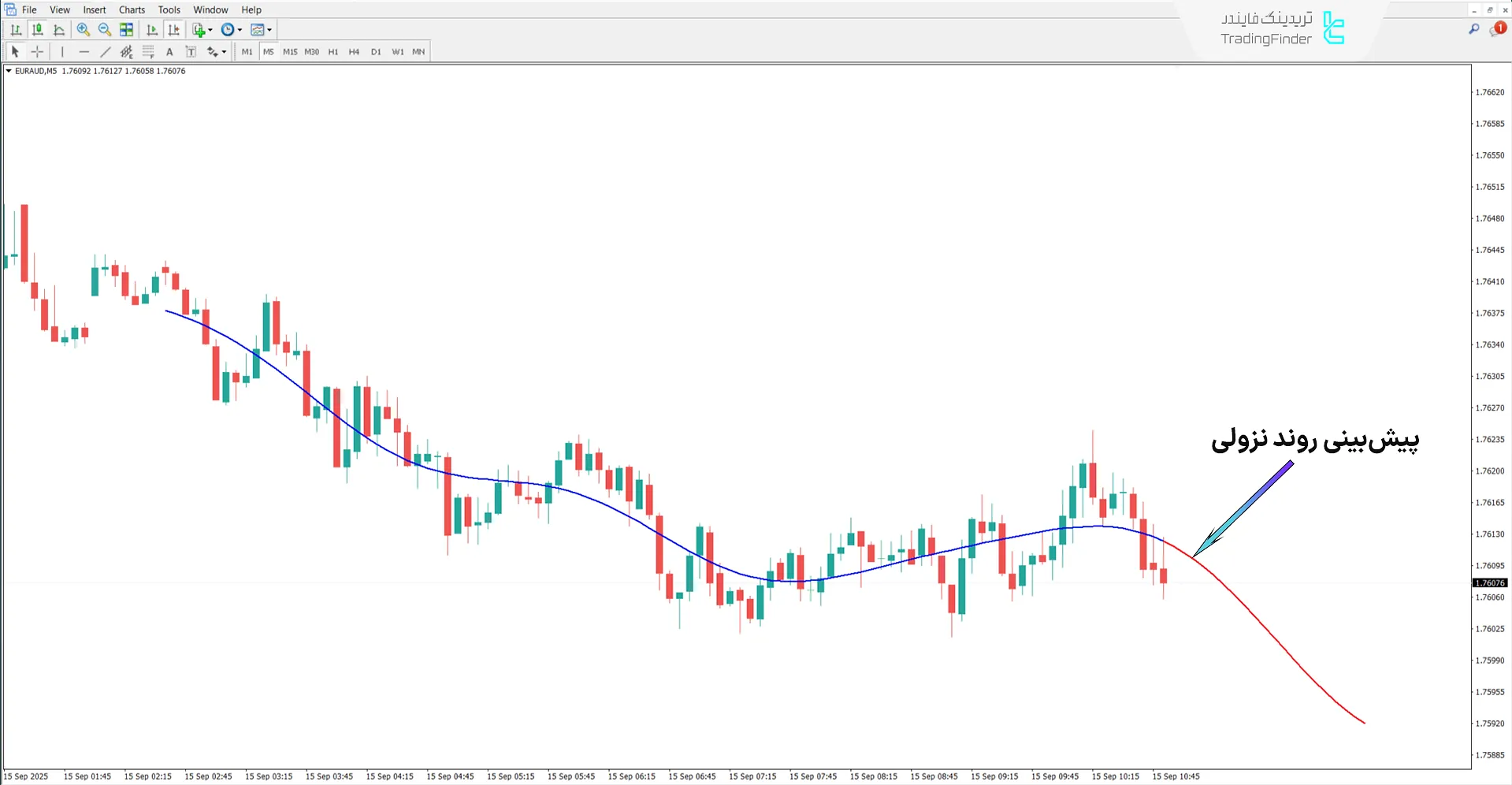Select the Fibonacci retracement tool
The image size is (1512, 785).
coord(148,52)
